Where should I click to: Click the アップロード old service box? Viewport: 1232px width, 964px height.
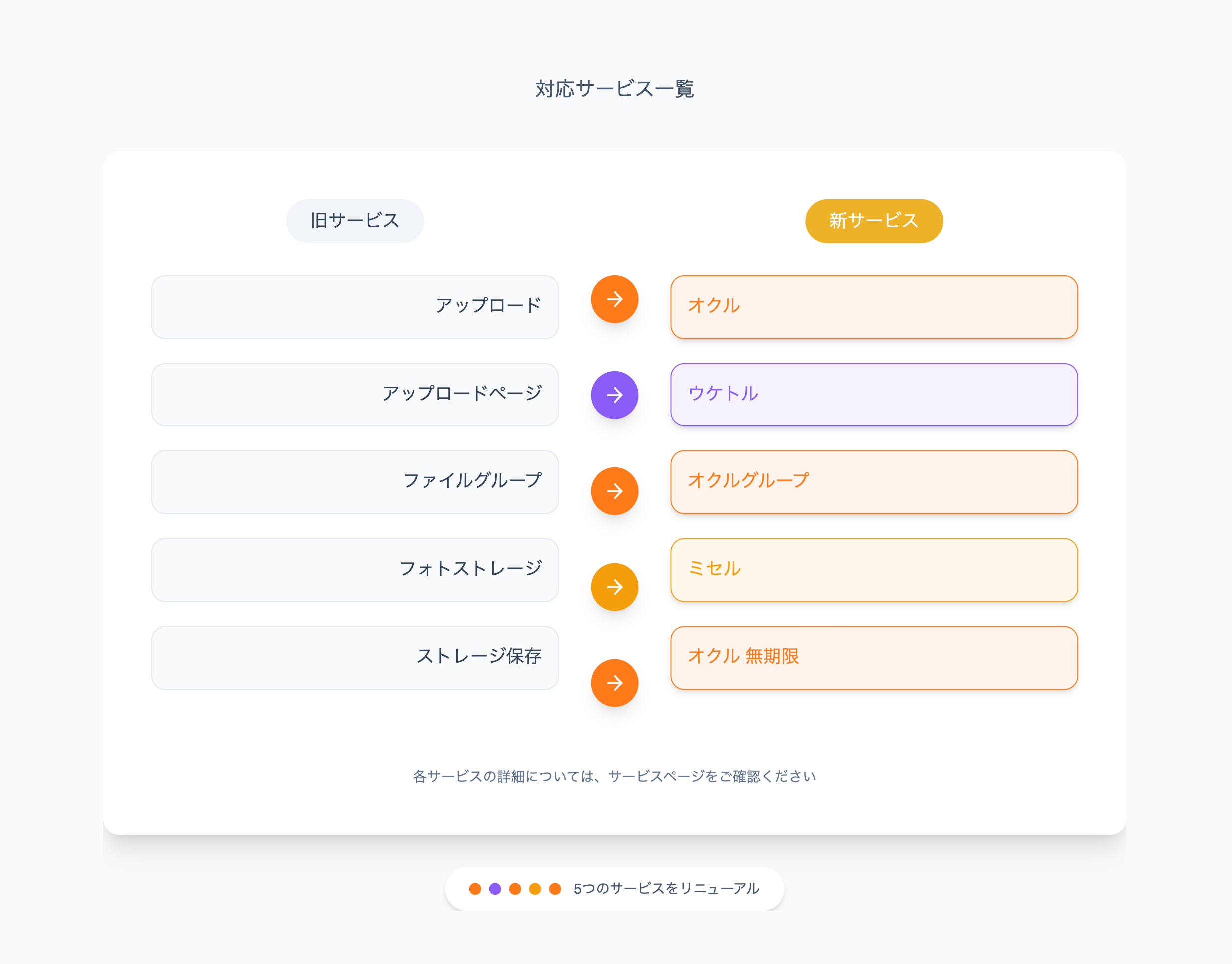pyautogui.click(x=355, y=307)
